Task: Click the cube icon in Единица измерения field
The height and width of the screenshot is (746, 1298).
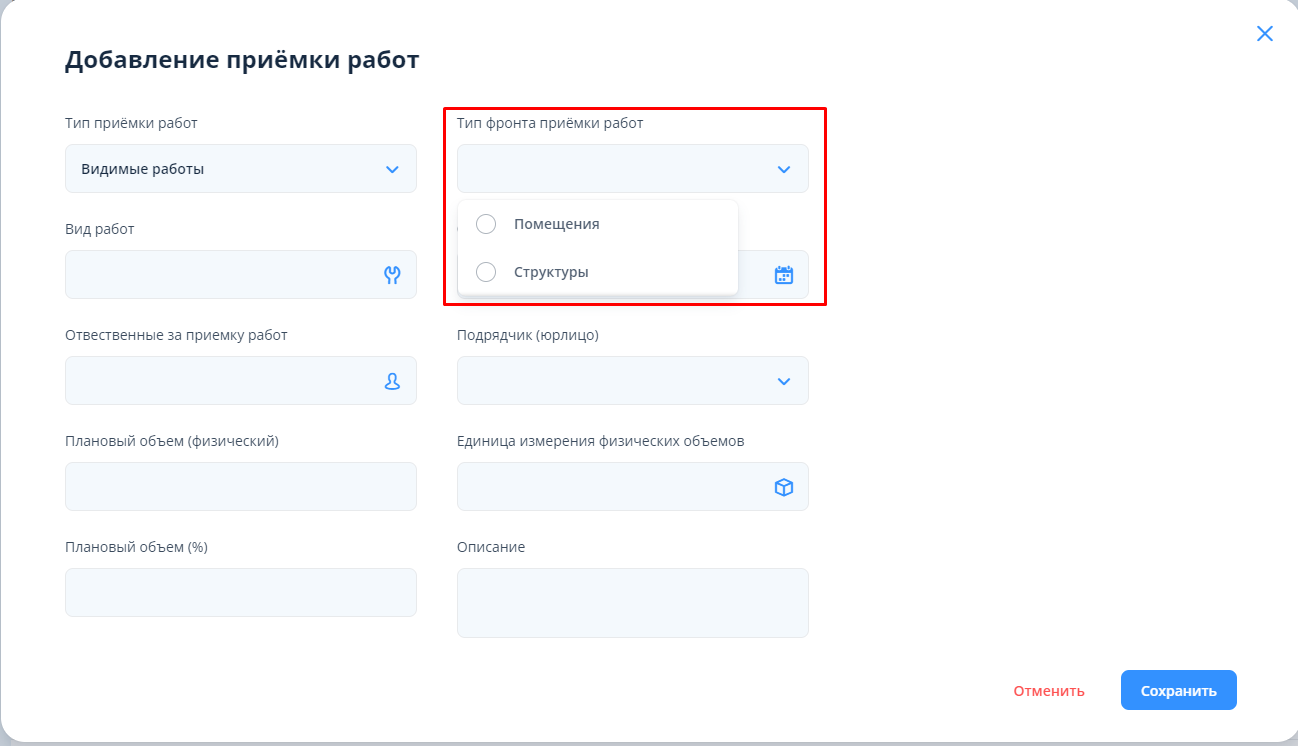Action: pos(784,487)
